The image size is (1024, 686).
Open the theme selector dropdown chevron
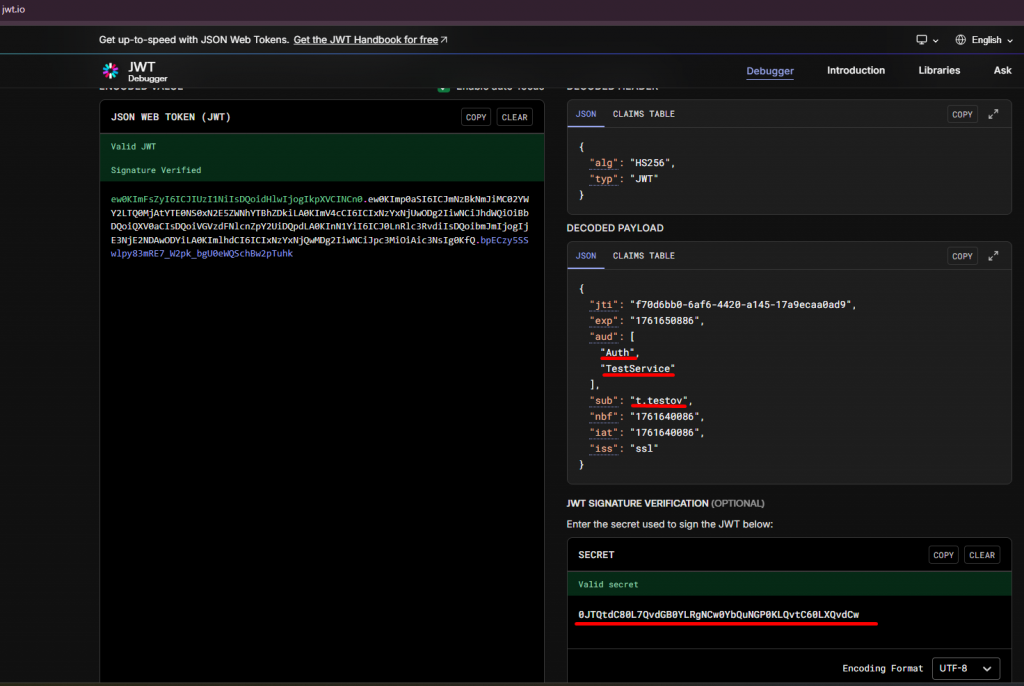(x=936, y=40)
